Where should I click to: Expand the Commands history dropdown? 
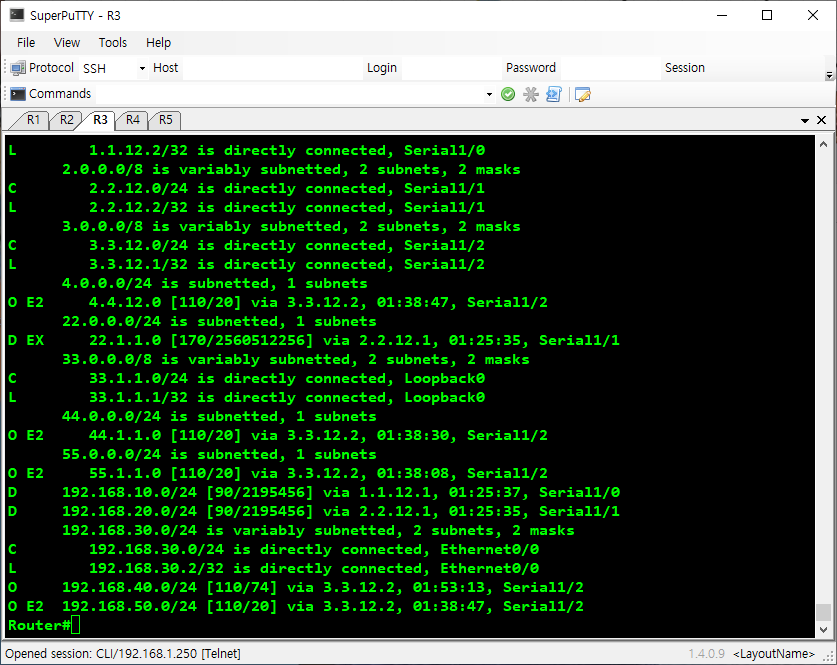pos(489,94)
